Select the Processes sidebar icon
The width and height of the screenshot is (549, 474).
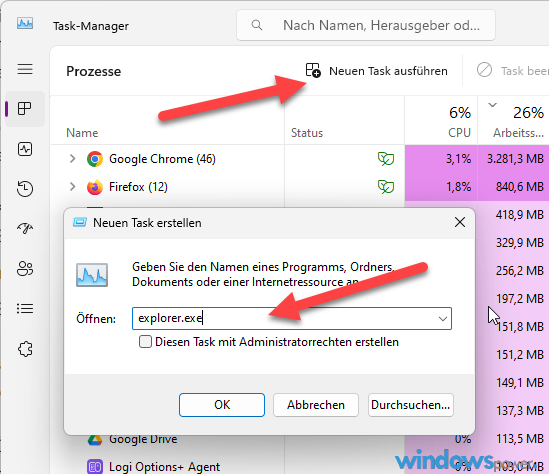tap(25, 109)
